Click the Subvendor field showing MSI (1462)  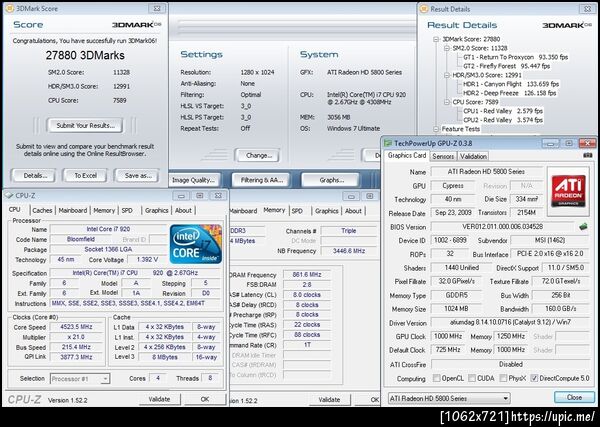click(550, 240)
